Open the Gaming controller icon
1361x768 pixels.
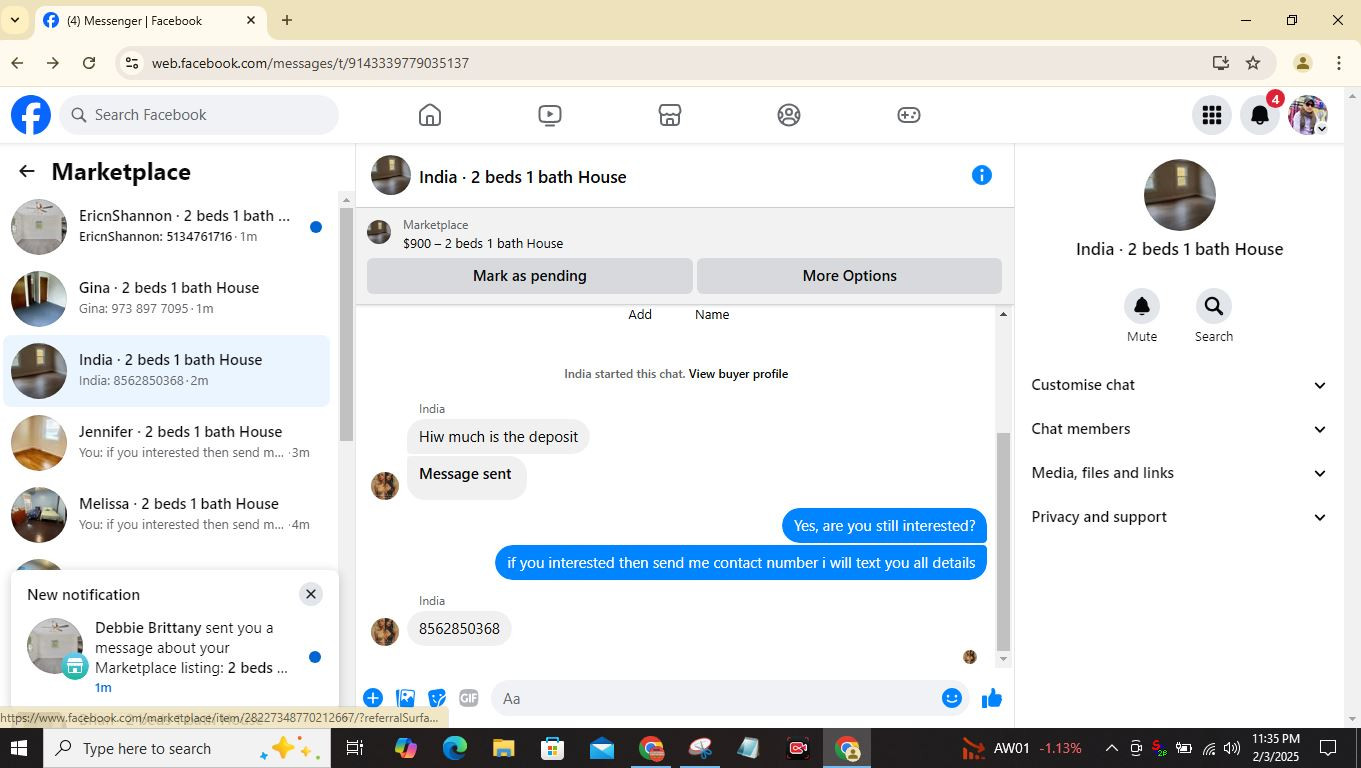click(x=909, y=115)
